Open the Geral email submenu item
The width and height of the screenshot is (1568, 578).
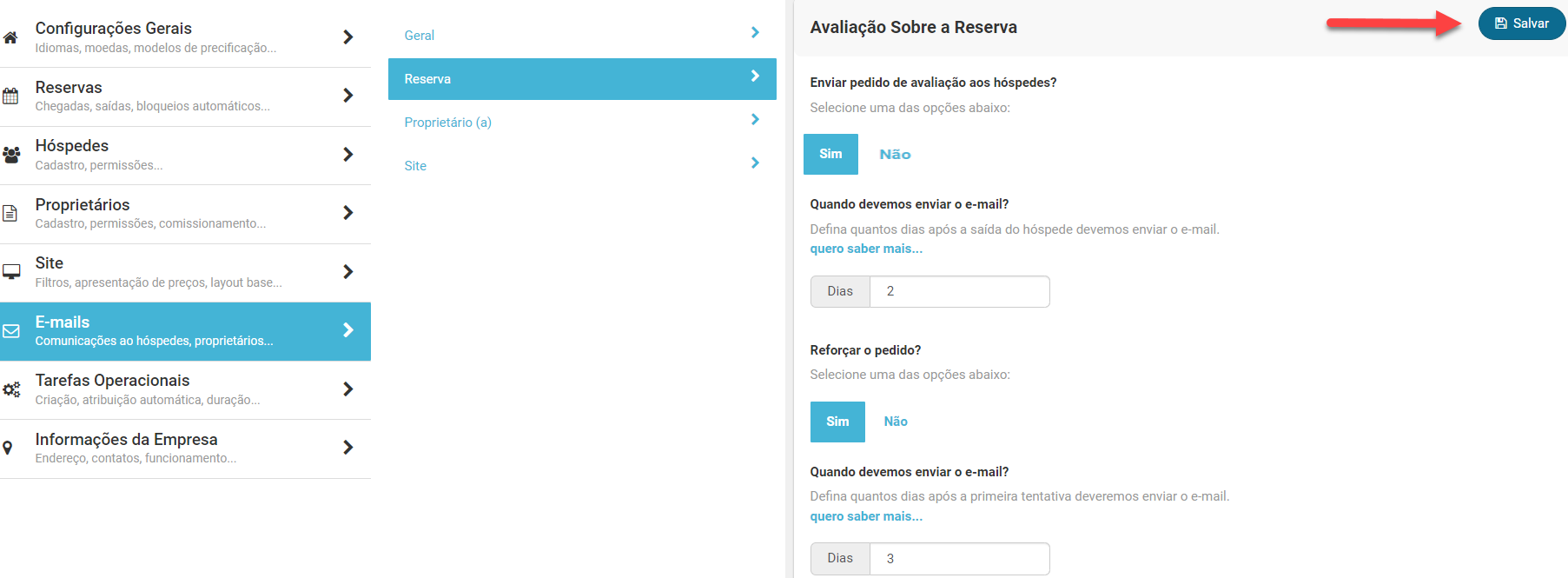(x=420, y=36)
